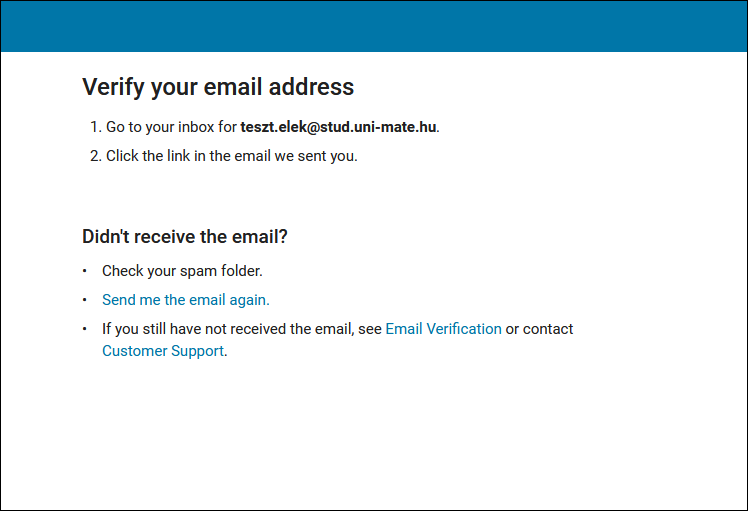748x511 pixels.
Task: Click the "Check your spam folder." text
Action: [182, 271]
